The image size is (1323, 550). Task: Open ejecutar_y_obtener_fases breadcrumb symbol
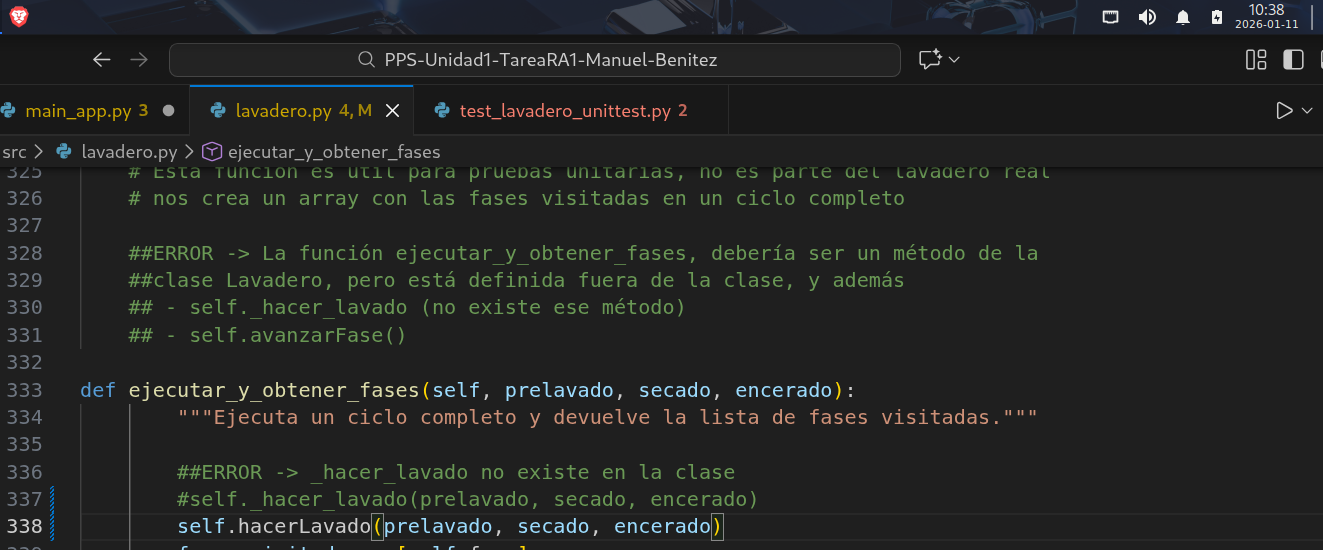coord(334,152)
